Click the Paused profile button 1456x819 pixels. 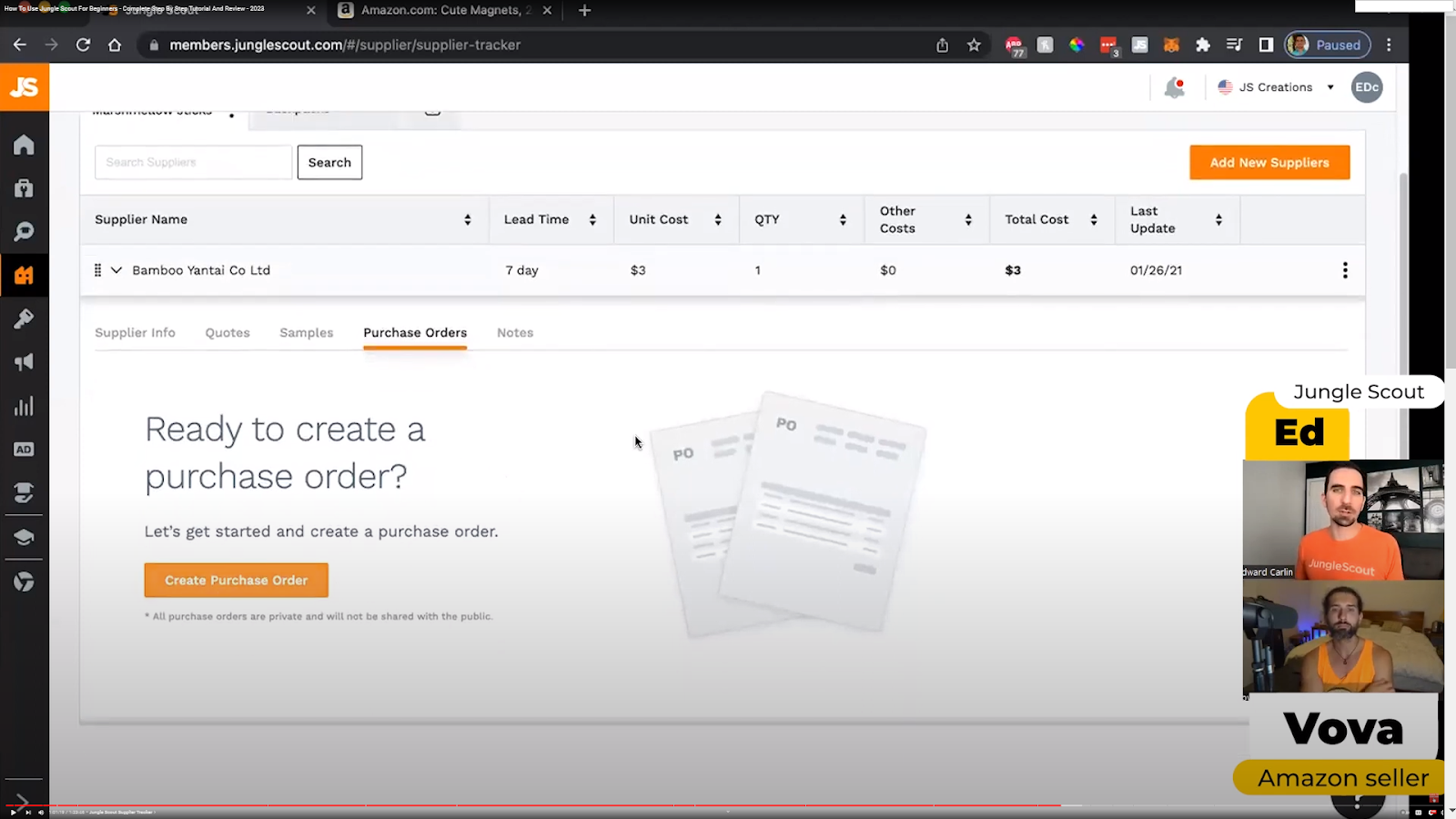click(x=1327, y=45)
